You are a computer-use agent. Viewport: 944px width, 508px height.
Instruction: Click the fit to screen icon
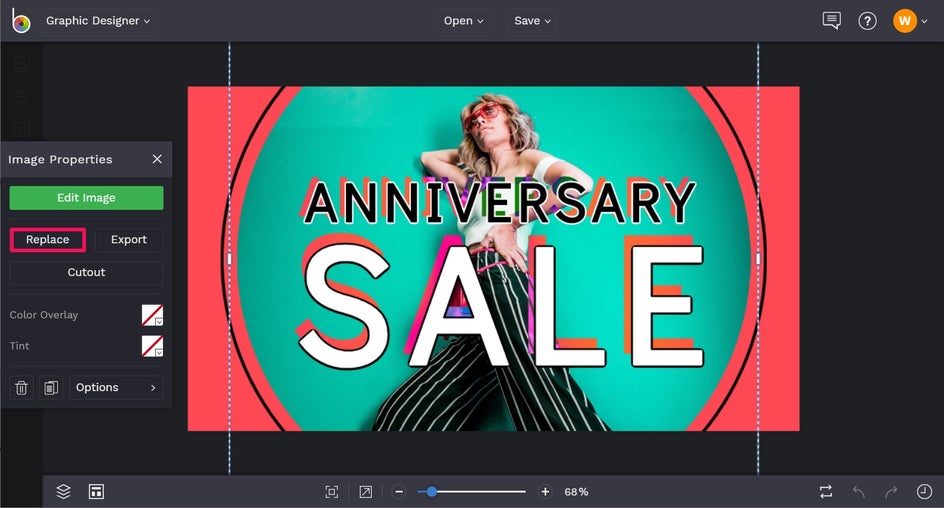pos(332,492)
